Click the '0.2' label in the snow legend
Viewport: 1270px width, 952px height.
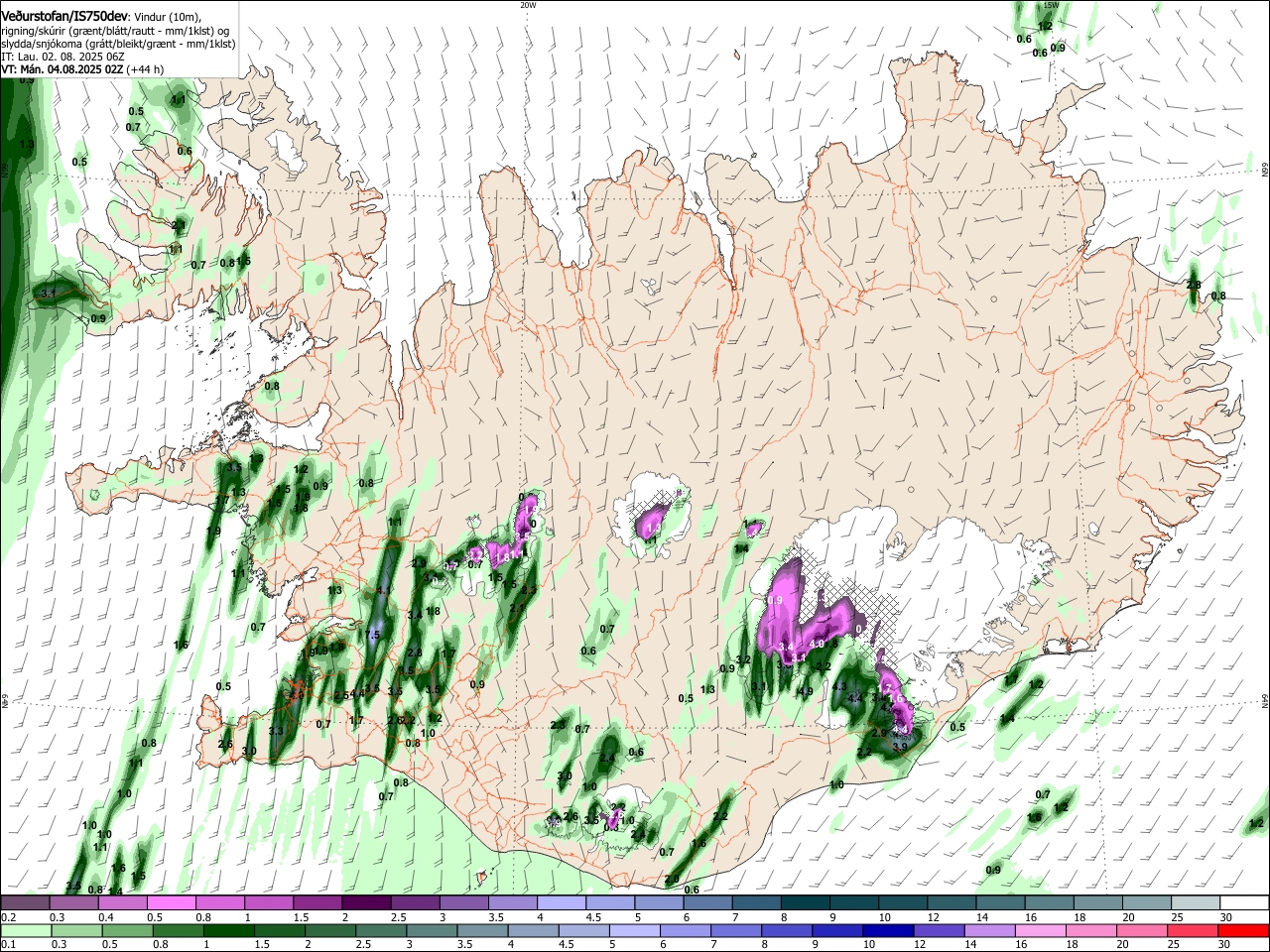coord(7,917)
